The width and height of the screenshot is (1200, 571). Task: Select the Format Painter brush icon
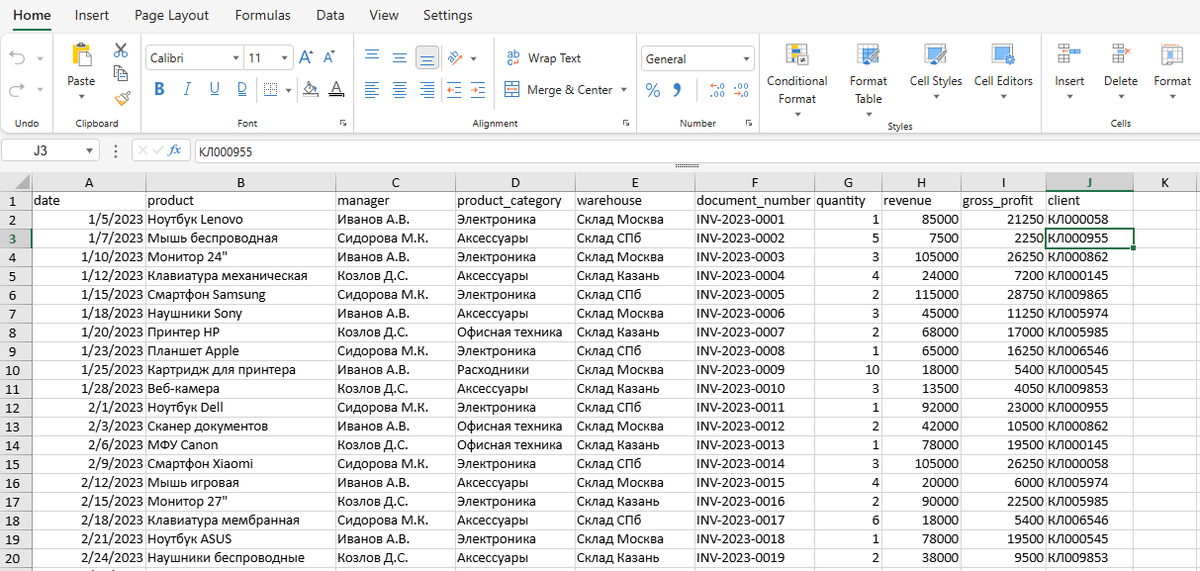(121, 97)
